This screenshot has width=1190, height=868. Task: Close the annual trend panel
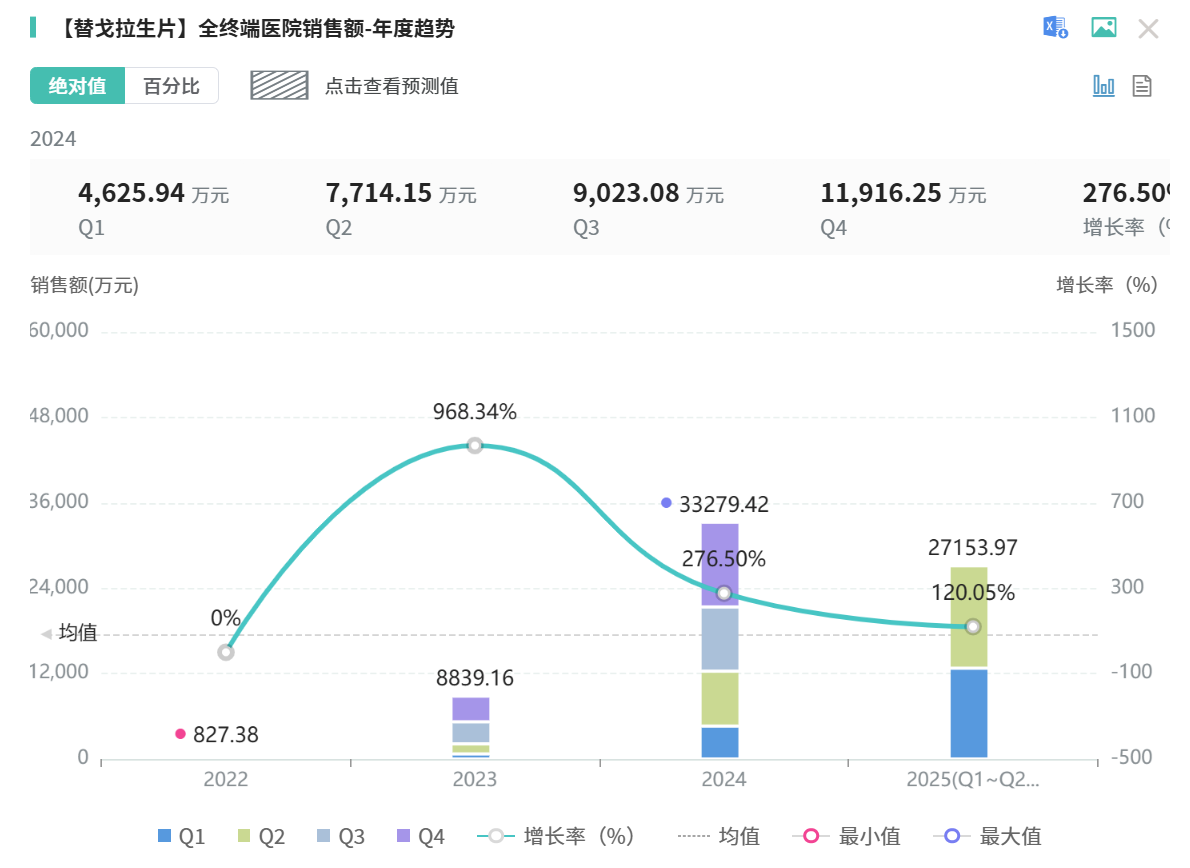(x=1148, y=29)
